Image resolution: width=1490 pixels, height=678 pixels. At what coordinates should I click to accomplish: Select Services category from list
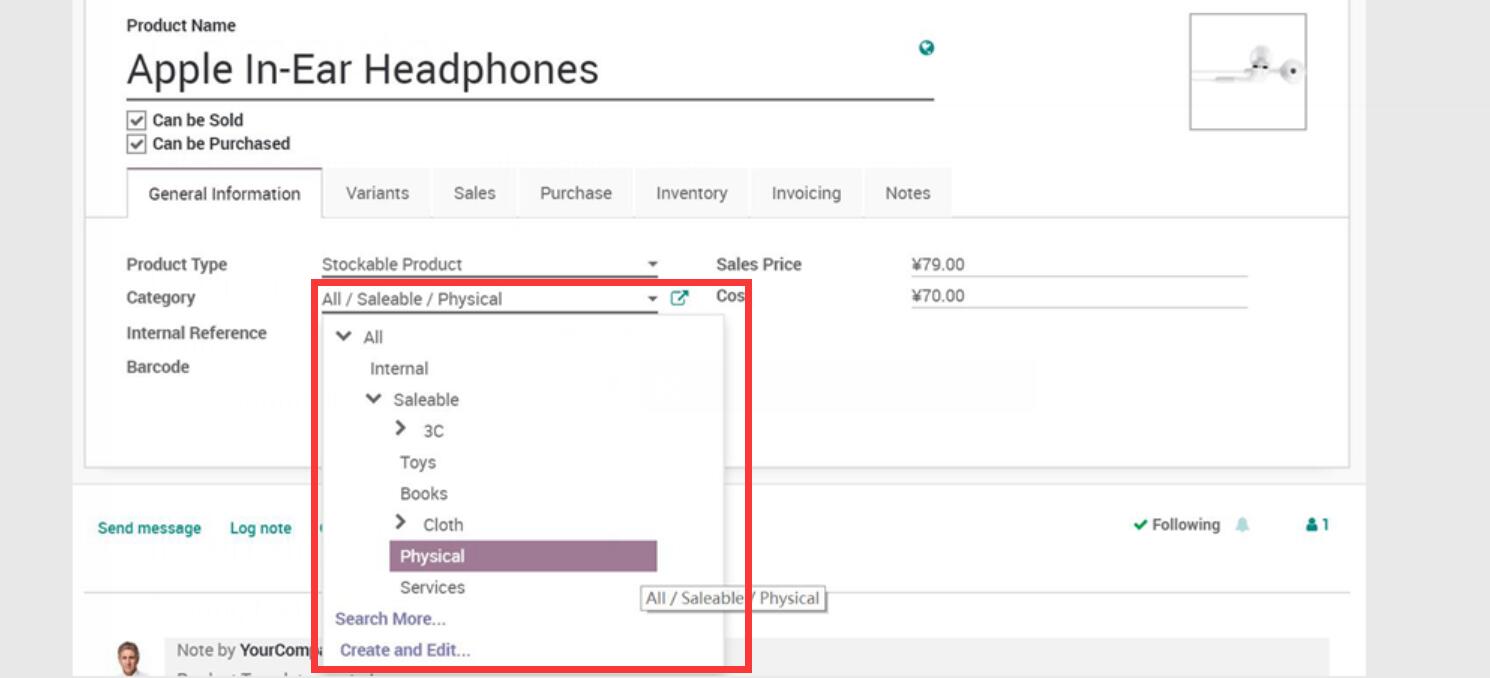click(x=432, y=588)
